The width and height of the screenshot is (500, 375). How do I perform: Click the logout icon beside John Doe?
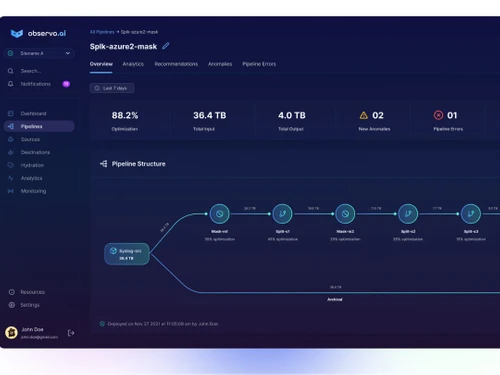71,333
